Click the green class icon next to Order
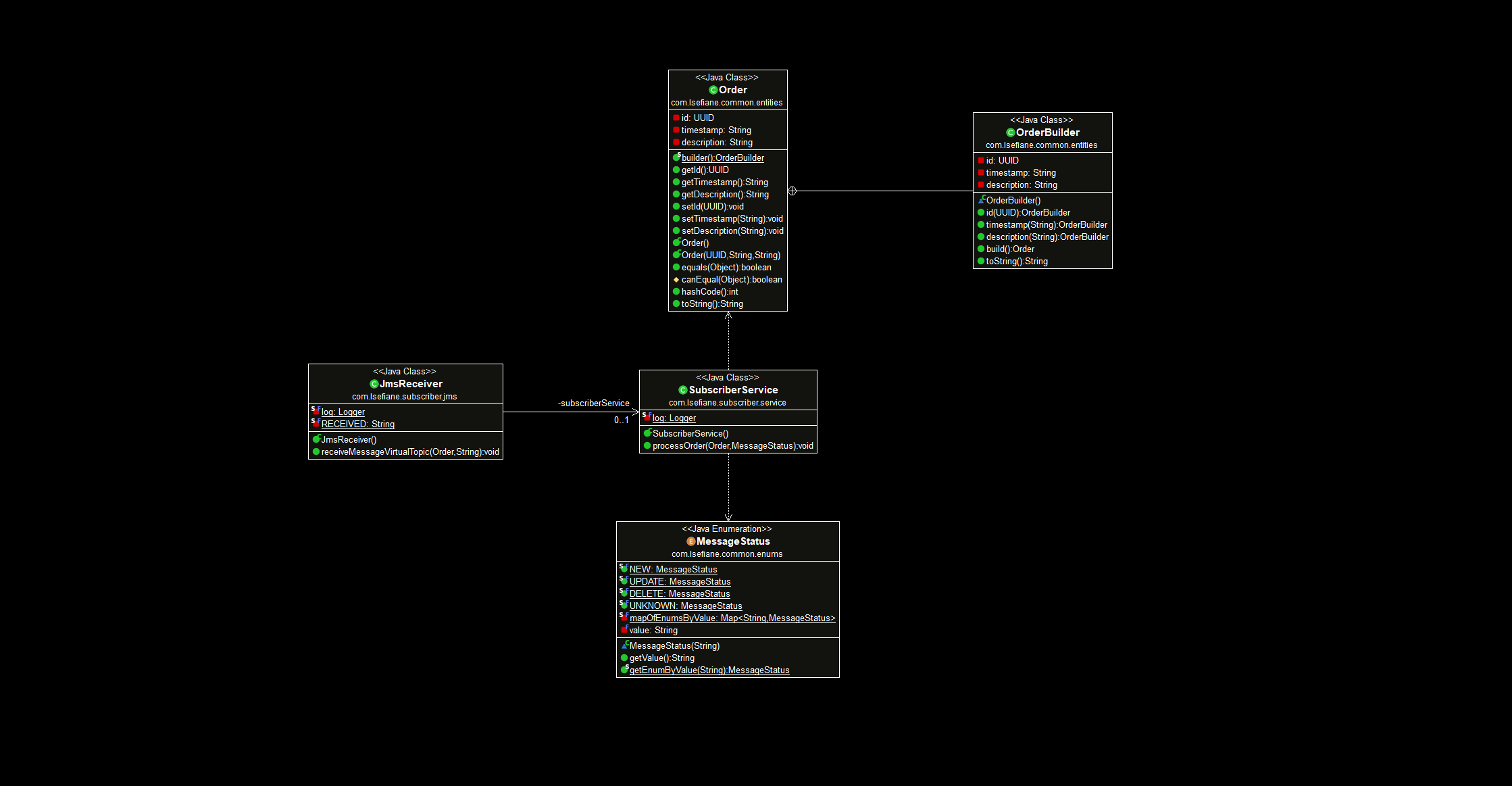 [x=713, y=90]
